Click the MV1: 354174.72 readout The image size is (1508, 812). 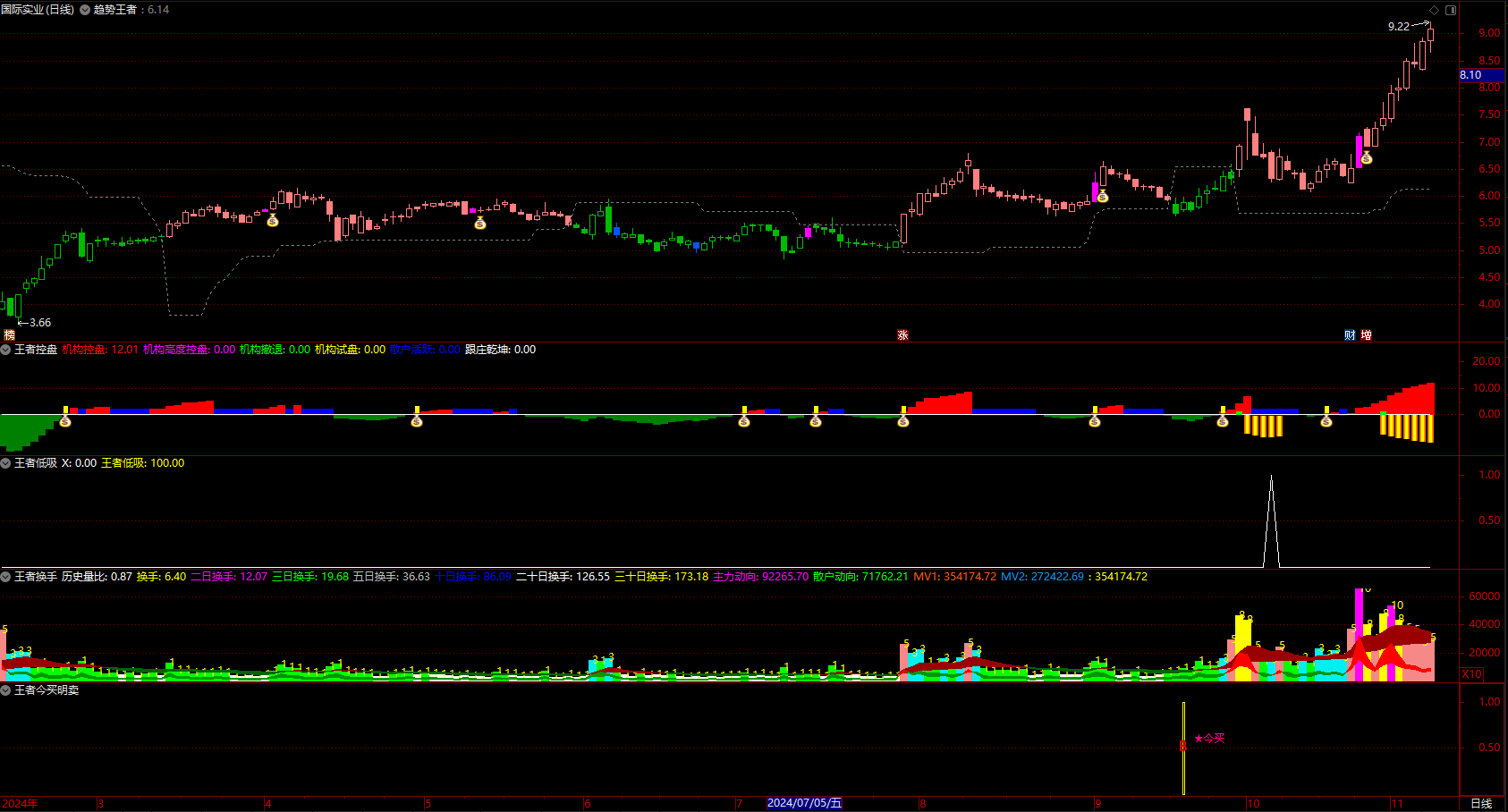click(x=954, y=577)
